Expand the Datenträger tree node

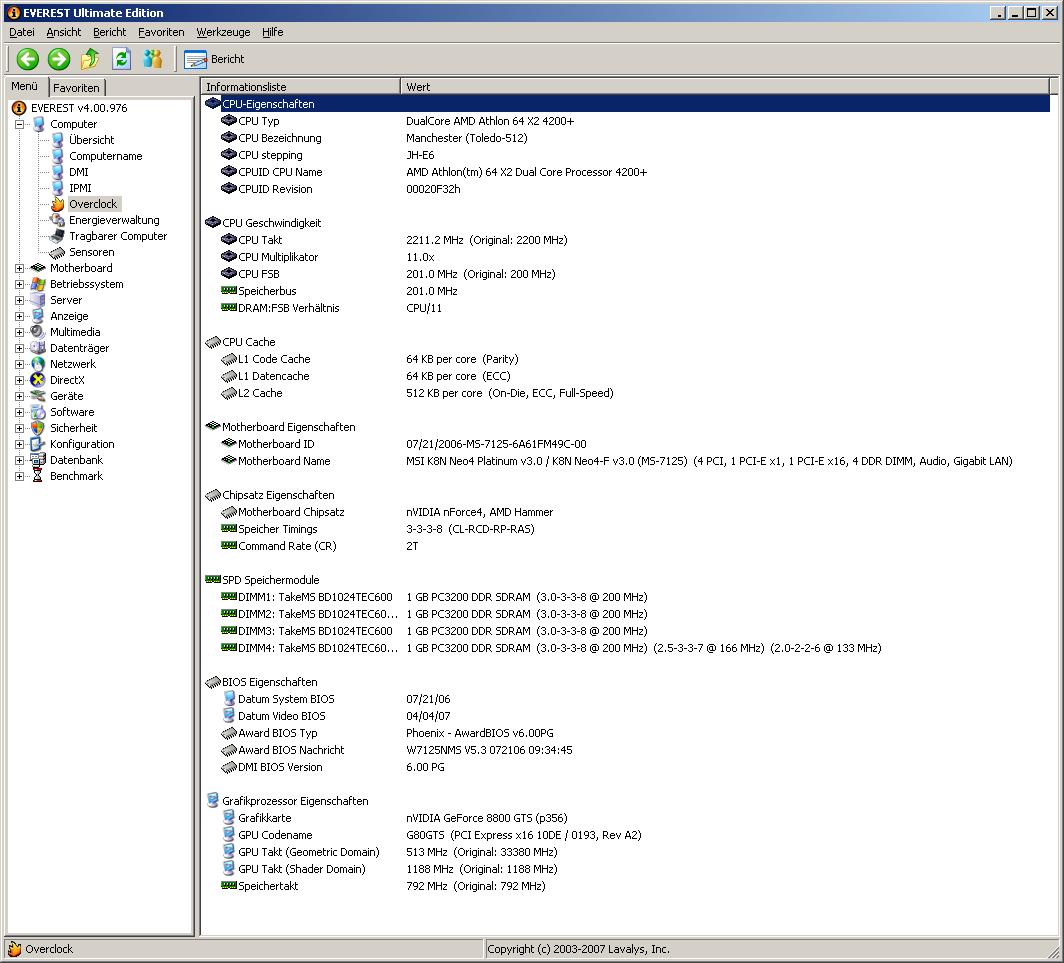click(x=20, y=348)
